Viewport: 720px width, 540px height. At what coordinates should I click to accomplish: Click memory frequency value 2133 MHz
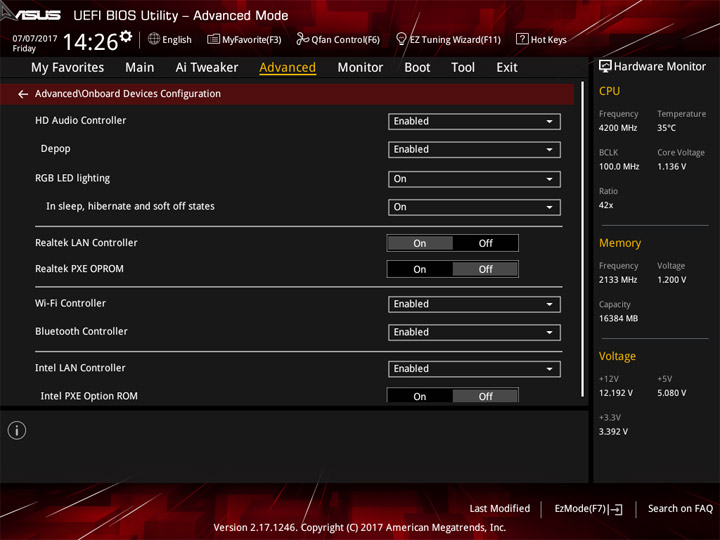click(x=618, y=280)
